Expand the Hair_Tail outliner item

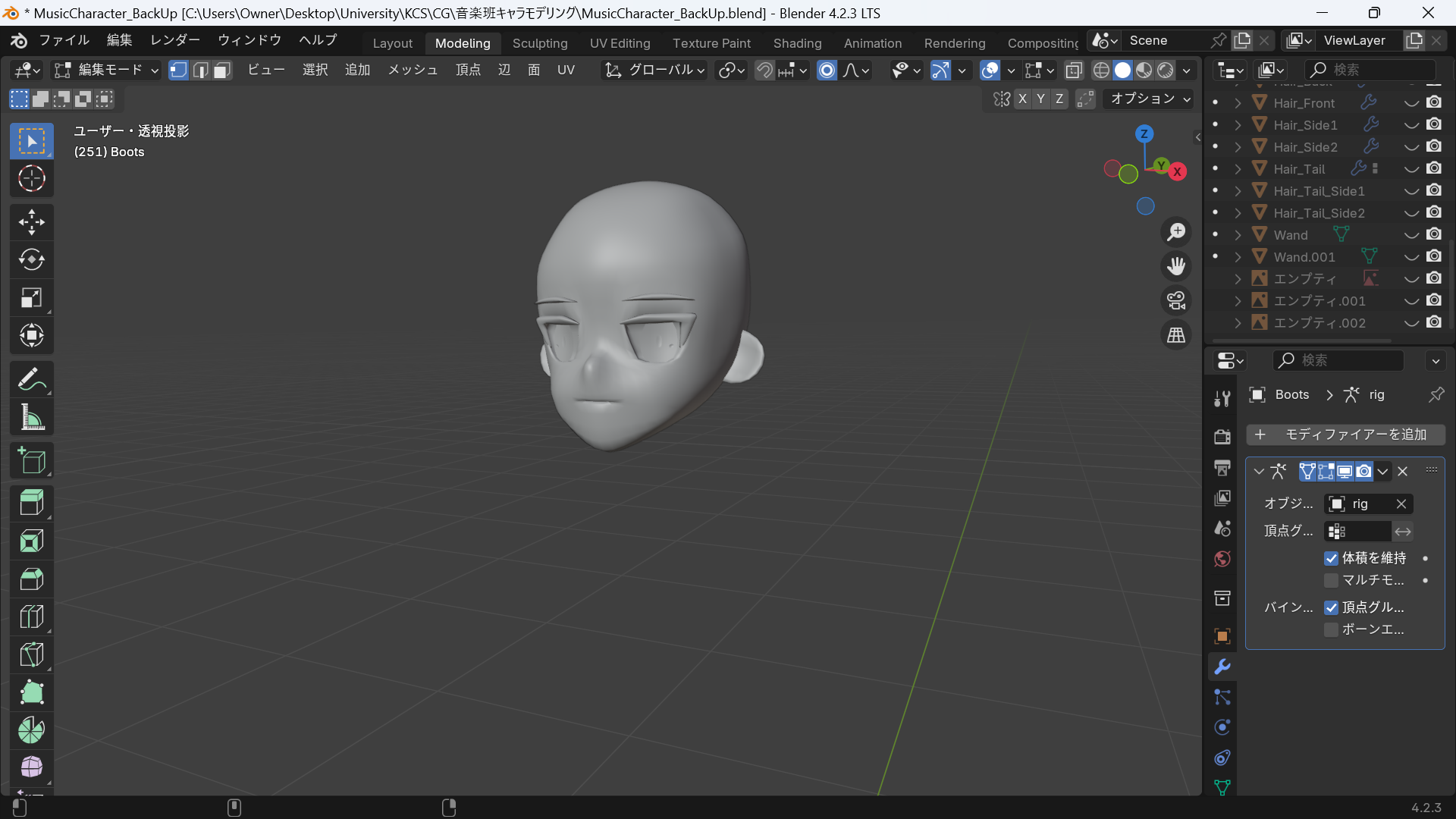pyautogui.click(x=1239, y=168)
